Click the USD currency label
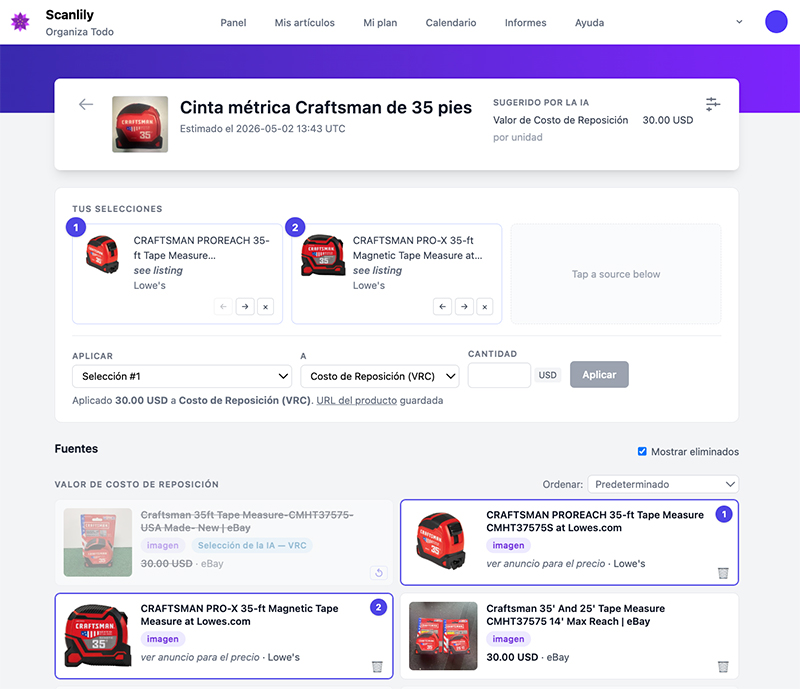Screen dimensions: 800x689 tap(547, 375)
